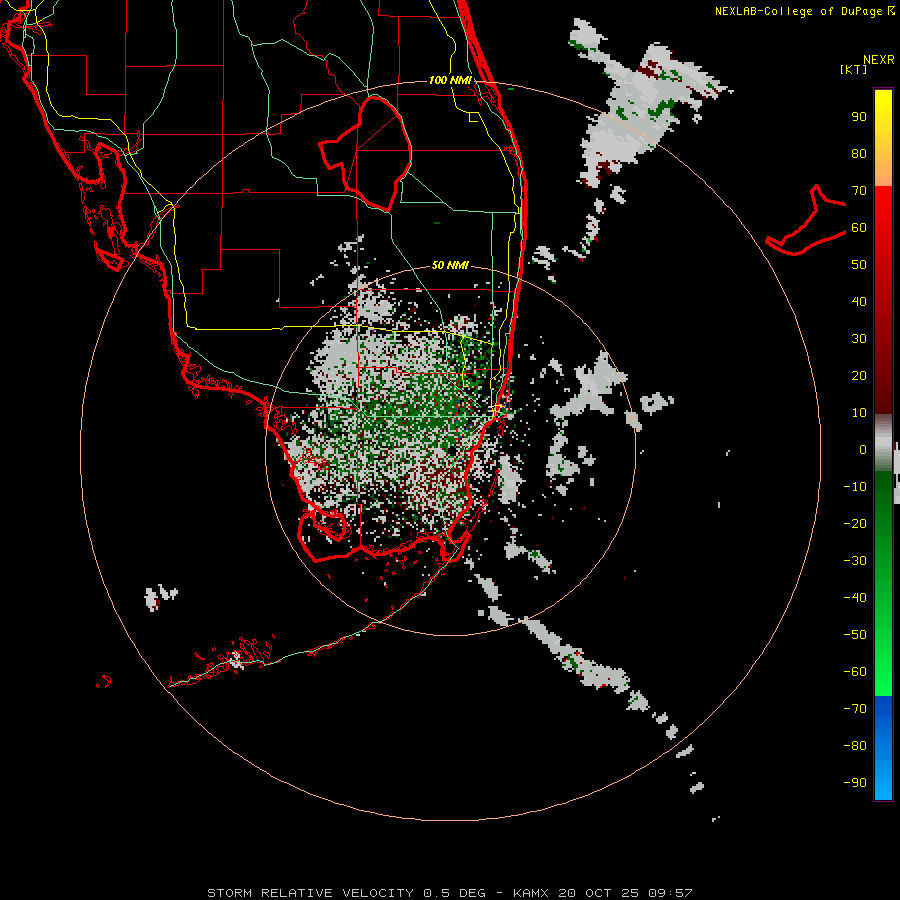Screen dimensions: 900x900
Task: Click the STORM RELATIVE VELOCITY caption text
Action: (310, 893)
